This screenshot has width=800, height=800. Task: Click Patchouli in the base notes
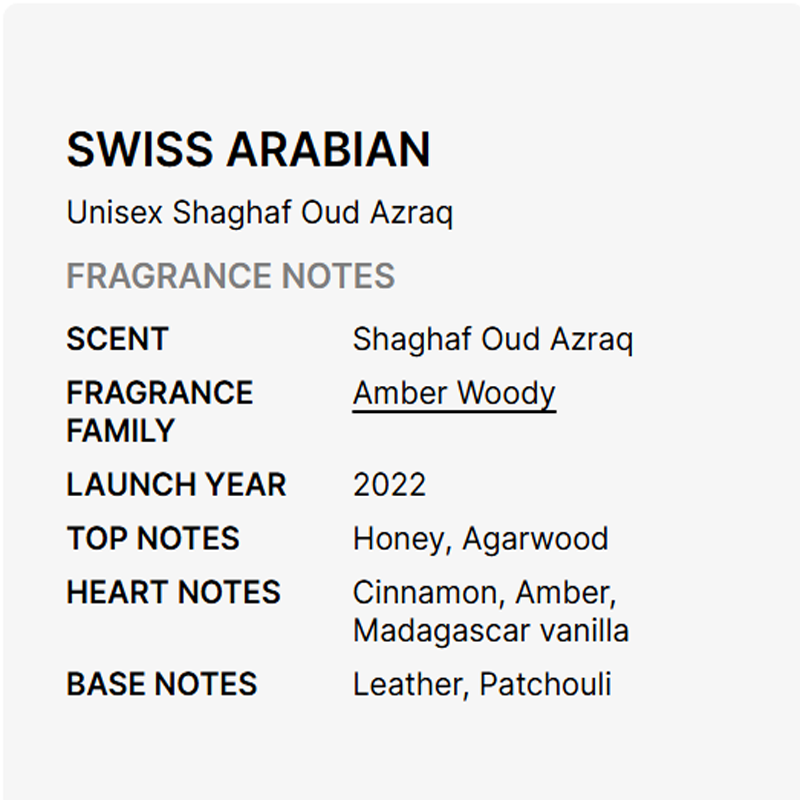(545, 685)
